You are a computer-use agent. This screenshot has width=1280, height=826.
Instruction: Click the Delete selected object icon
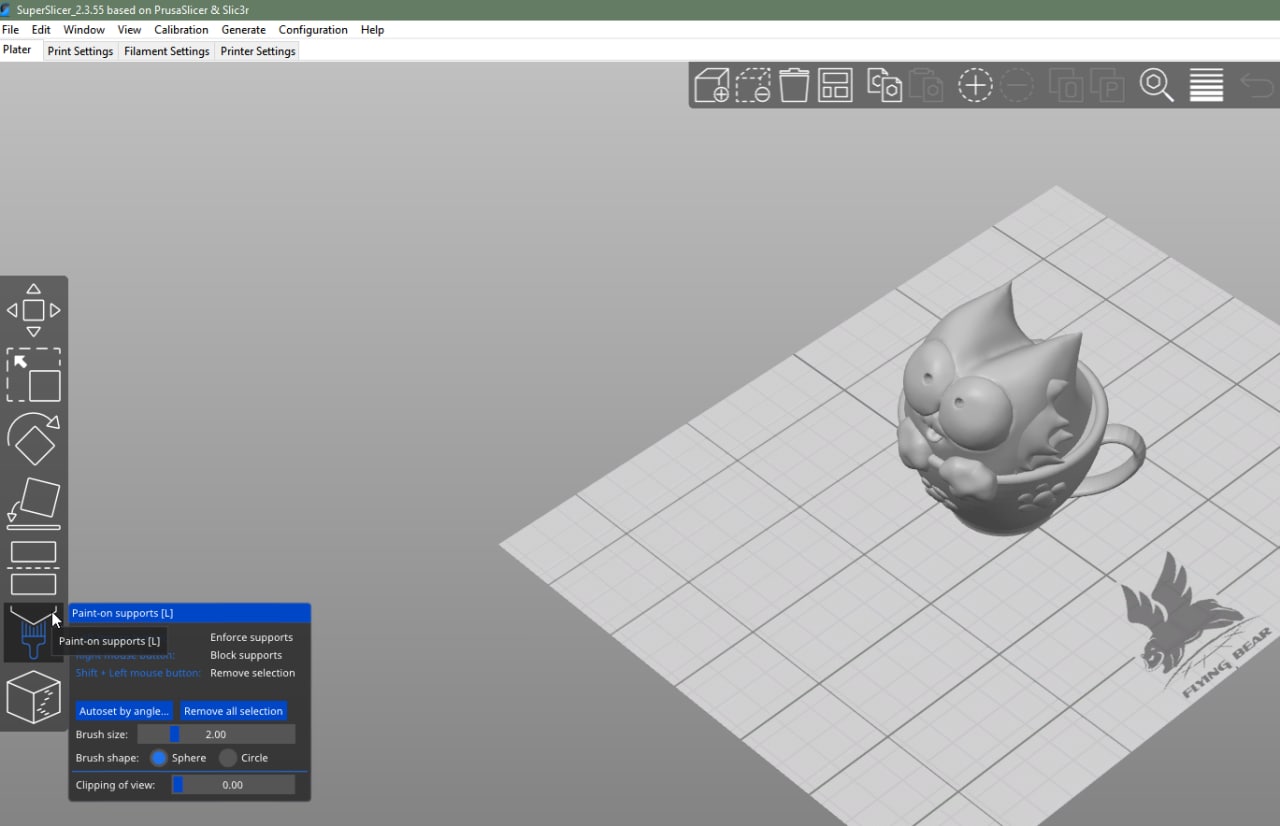point(753,85)
